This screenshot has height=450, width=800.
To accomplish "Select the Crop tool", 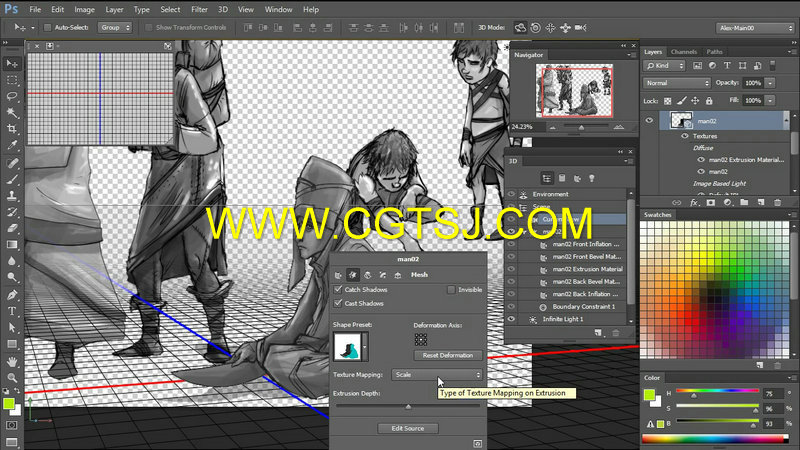I will pos(12,129).
